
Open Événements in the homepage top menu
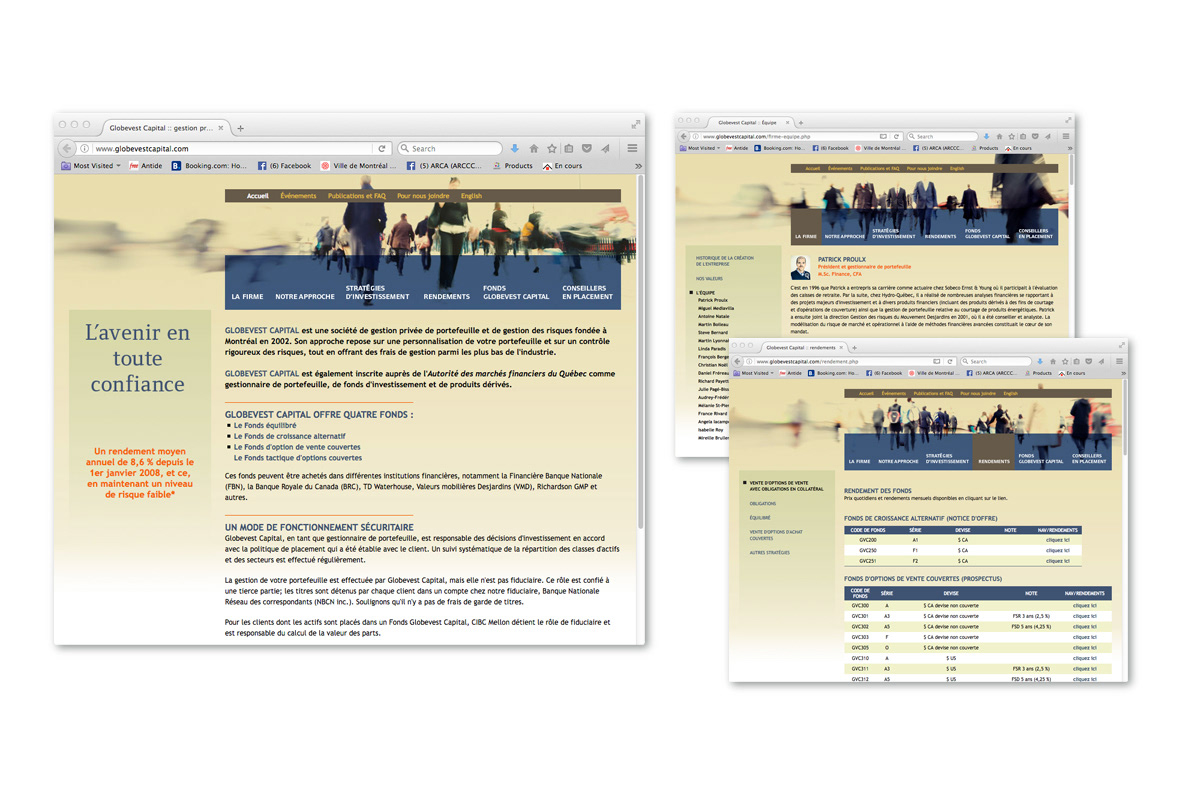pyautogui.click(x=298, y=196)
